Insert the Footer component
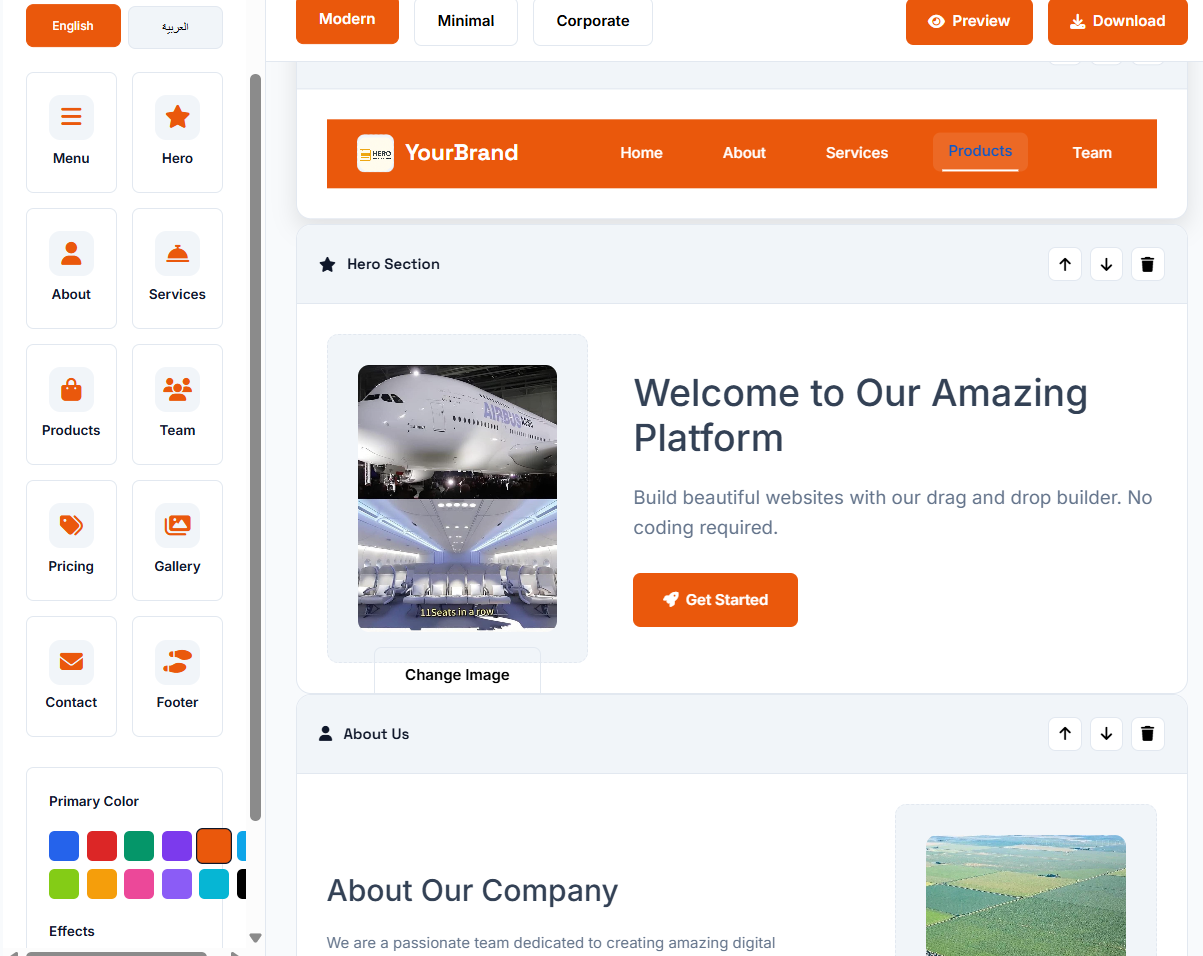Screen dimensions: 1203x956 click(177, 676)
